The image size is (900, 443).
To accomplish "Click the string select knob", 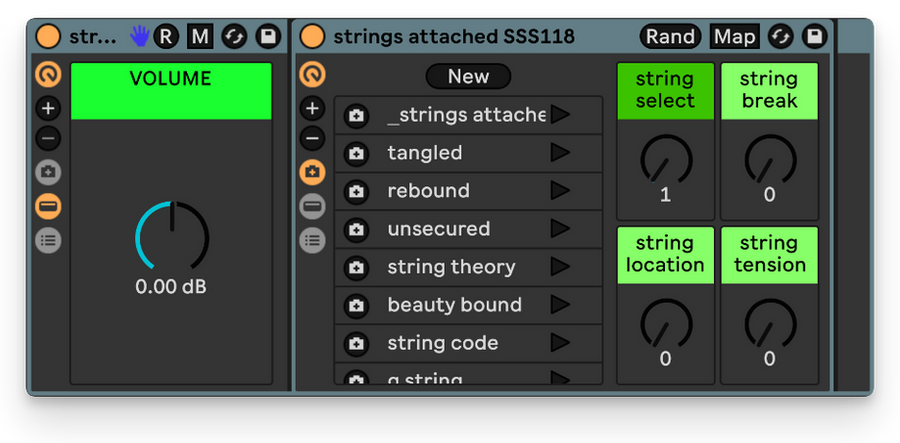I will click(x=666, y=160).
